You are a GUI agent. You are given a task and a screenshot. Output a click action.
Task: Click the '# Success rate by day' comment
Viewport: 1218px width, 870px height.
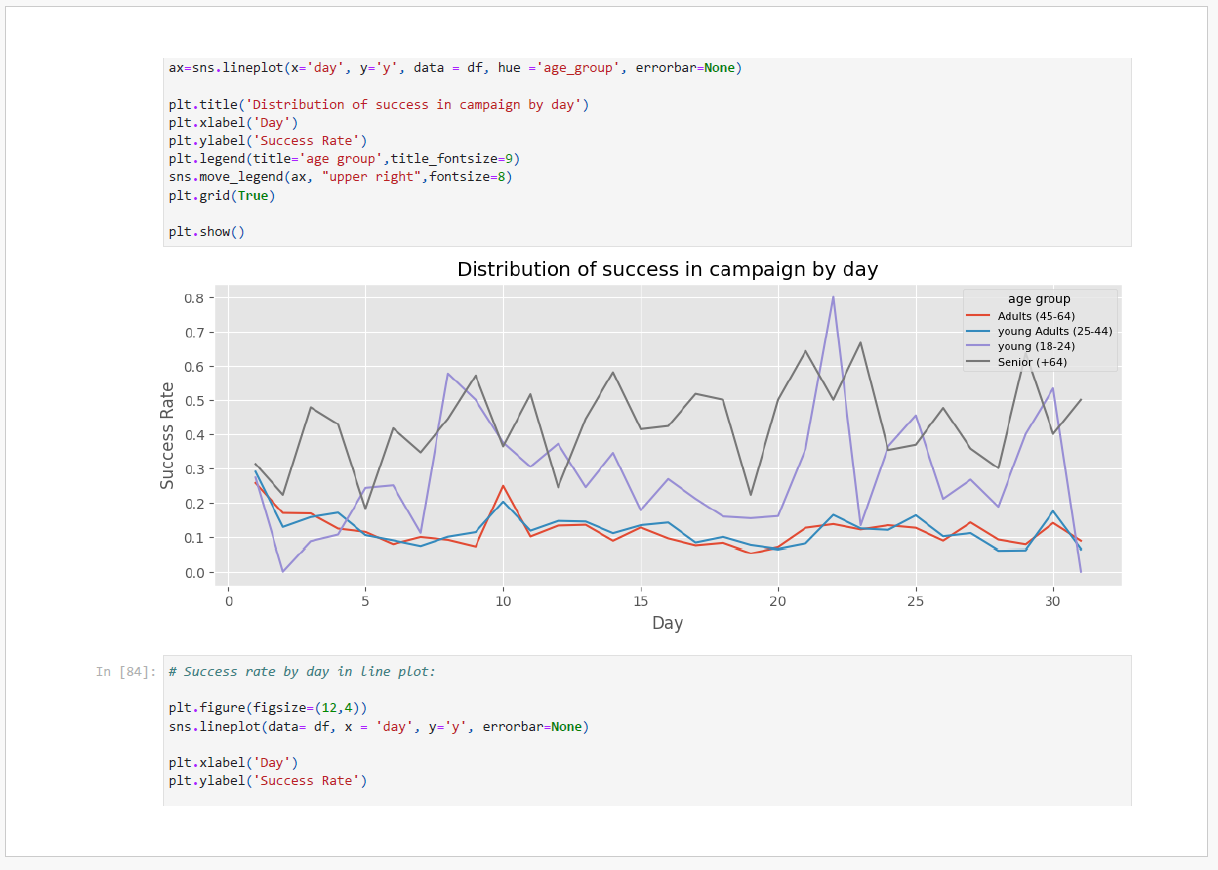(302, 671)
